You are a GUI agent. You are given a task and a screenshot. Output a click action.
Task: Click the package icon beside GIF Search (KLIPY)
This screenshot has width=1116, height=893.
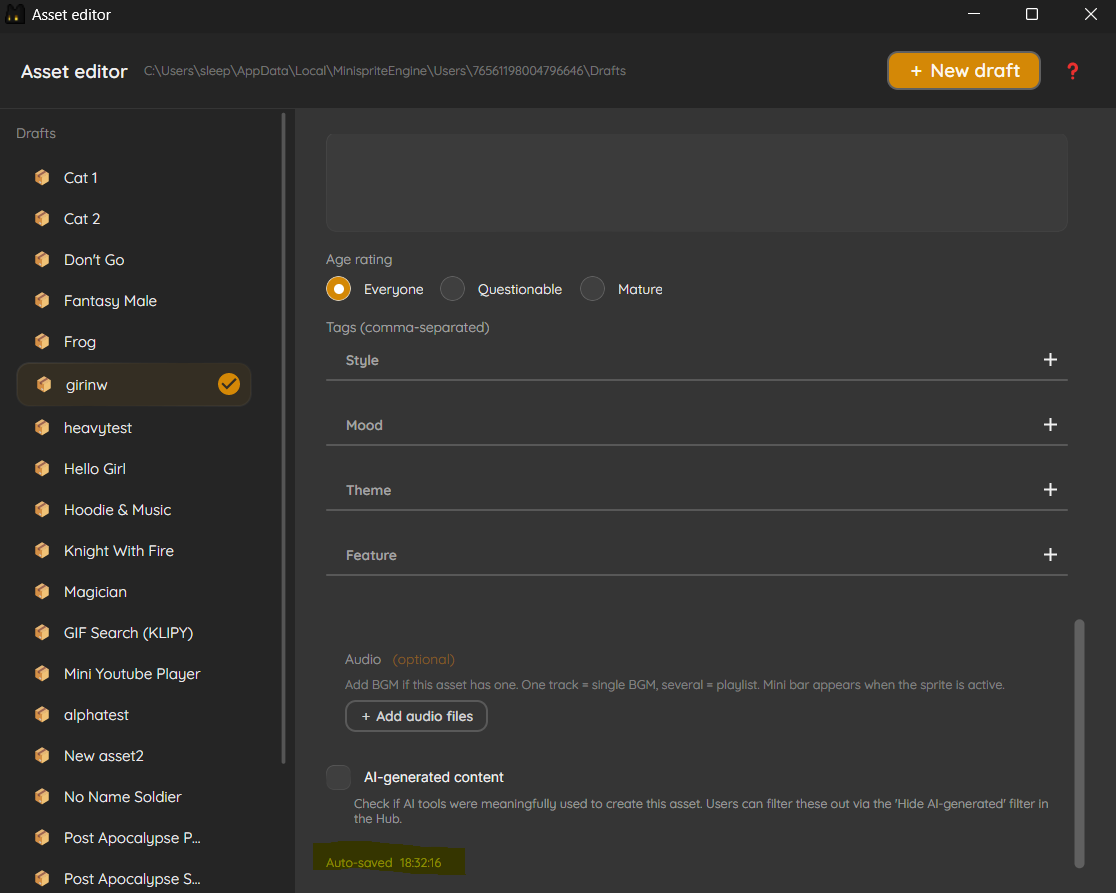43,633
